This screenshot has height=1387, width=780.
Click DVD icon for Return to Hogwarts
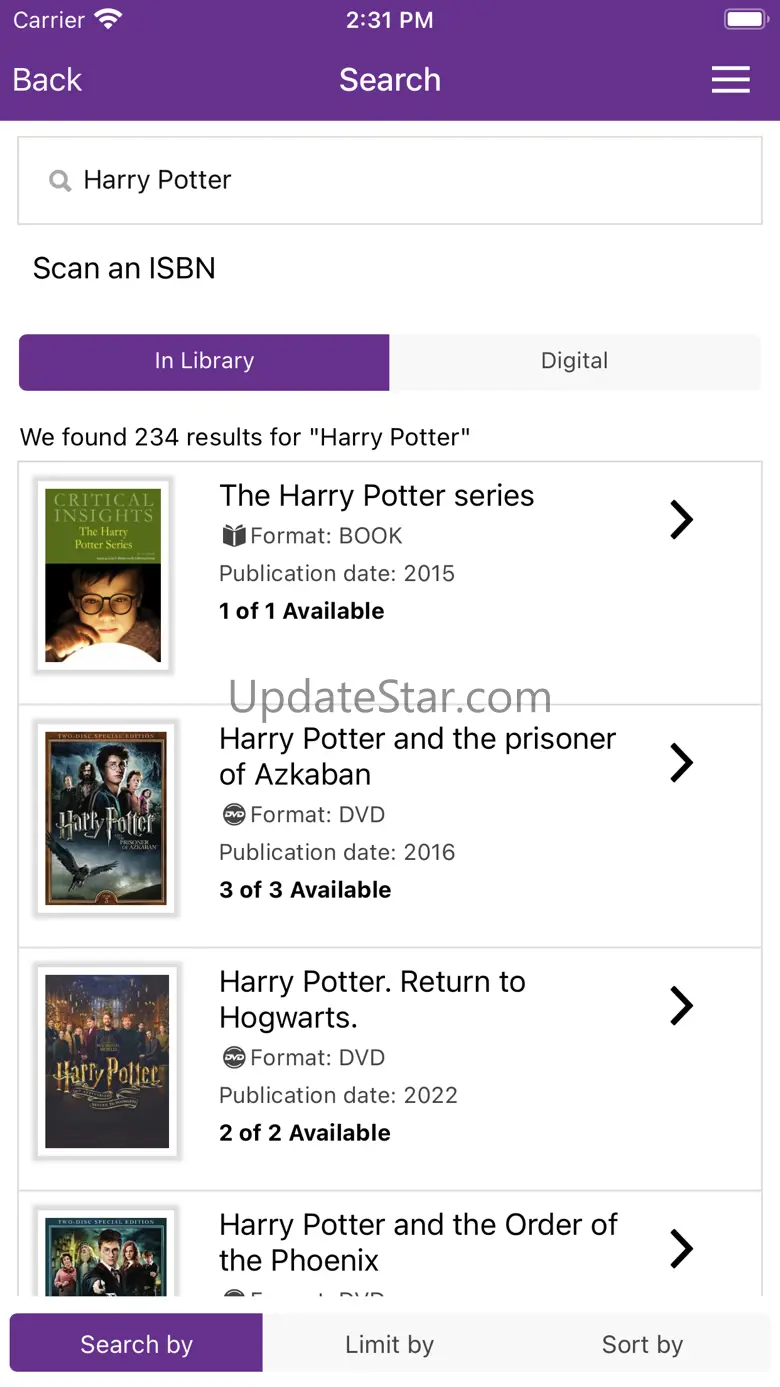[234, 1058]
